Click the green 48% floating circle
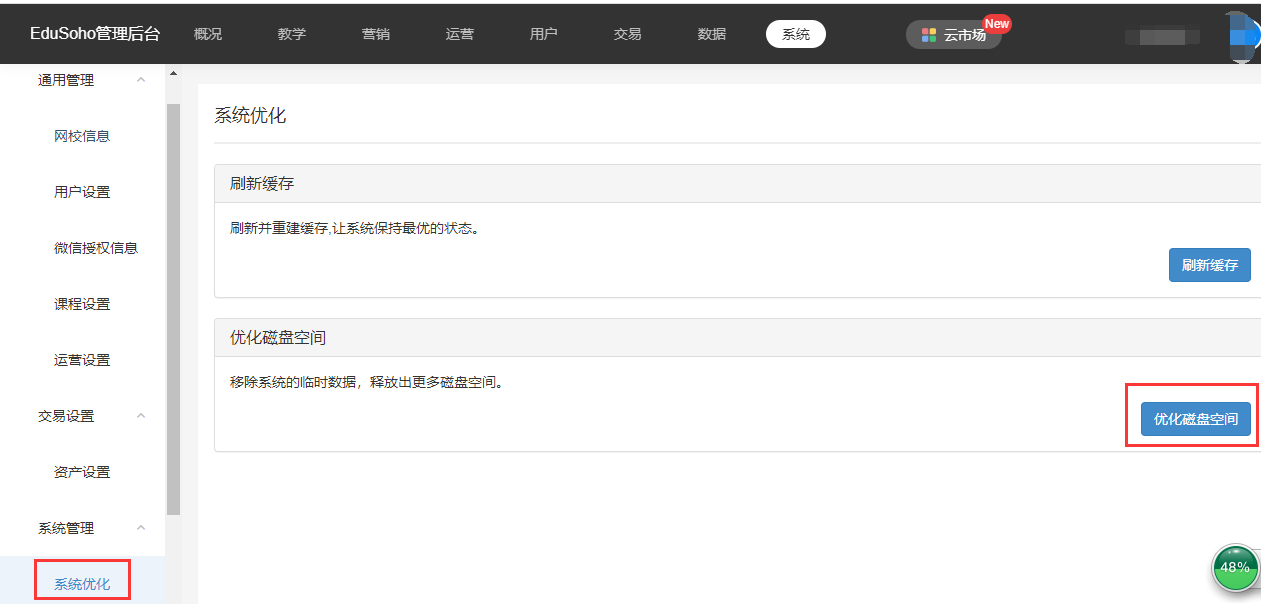The width and height of the screenshot is (1261, 604). click(x=1235, y=567)
